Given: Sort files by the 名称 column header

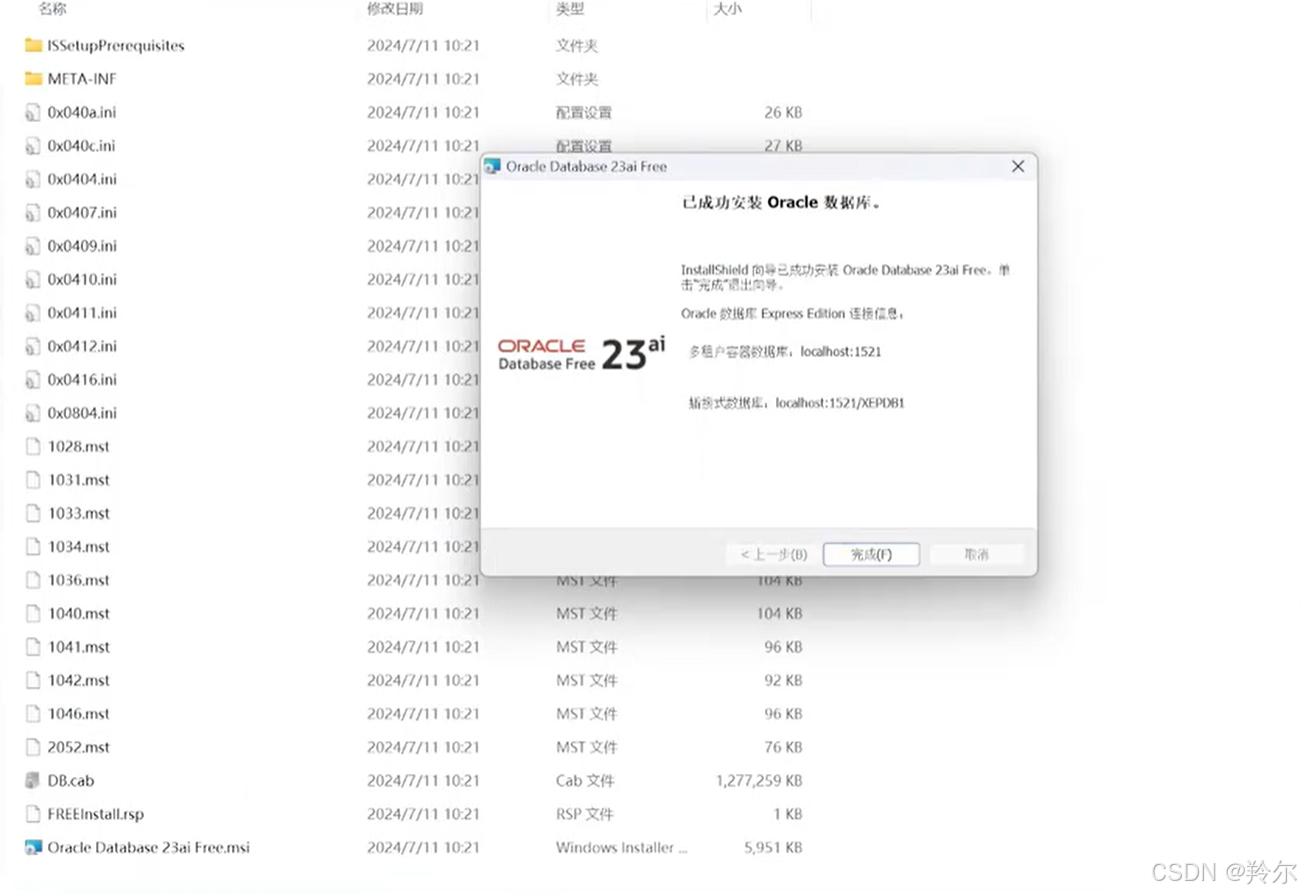Looking at the screenshot, I should pyautogui.click(x=52, y=9).
